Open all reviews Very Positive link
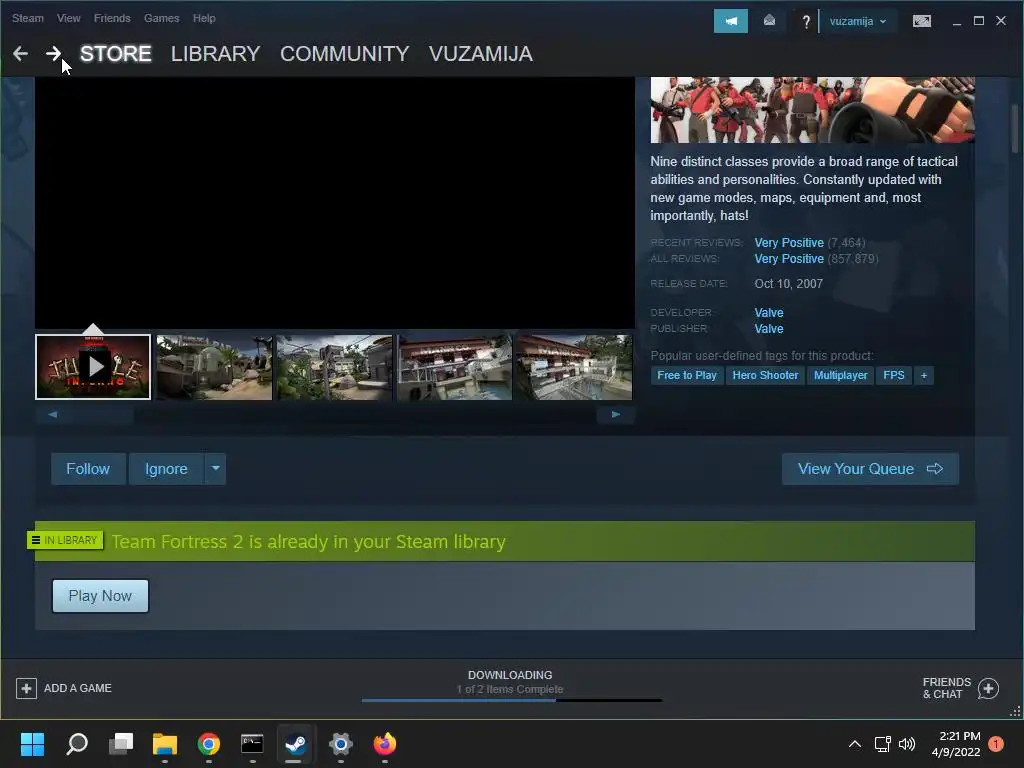Image resolution: width=1024 pixels, height=768 pixels. [x=789, y=259]
